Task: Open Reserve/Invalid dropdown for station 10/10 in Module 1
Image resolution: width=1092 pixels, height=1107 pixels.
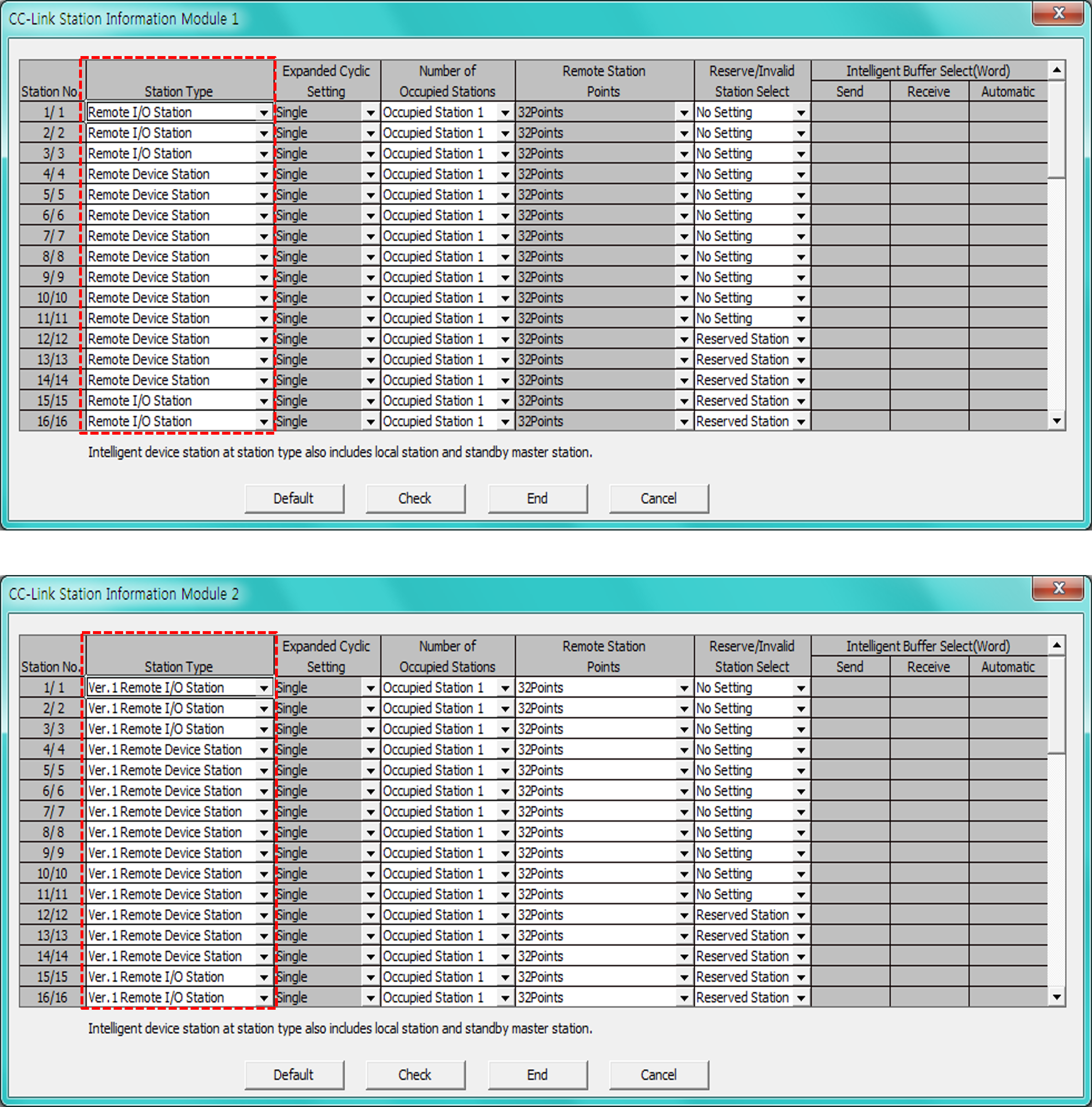Action: point(801,298)
